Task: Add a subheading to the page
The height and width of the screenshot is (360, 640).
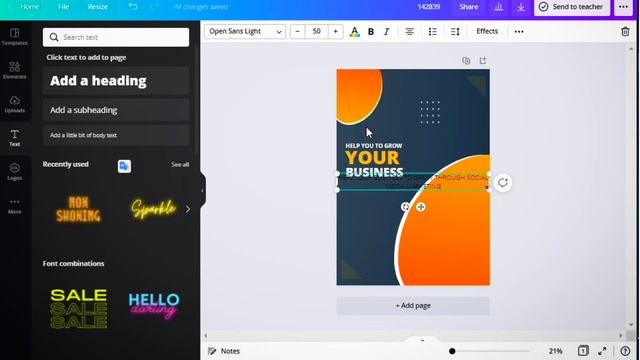Action: 116,110
